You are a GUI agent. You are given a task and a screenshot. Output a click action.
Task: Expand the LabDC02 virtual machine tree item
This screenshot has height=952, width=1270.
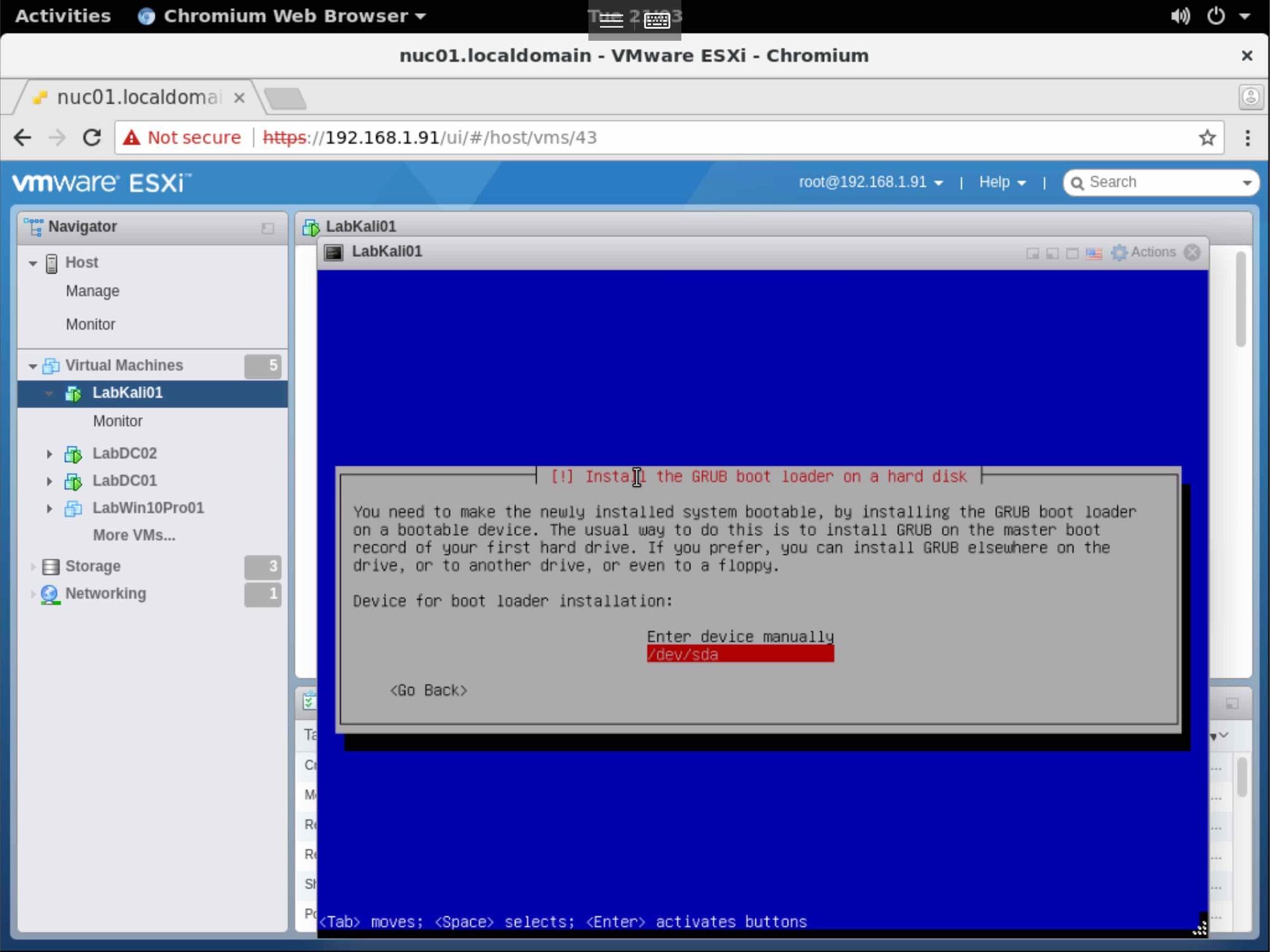(48, 453)
